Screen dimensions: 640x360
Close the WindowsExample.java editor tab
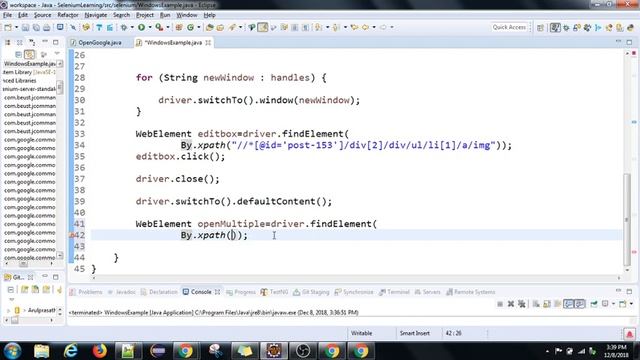pos(208,42)
